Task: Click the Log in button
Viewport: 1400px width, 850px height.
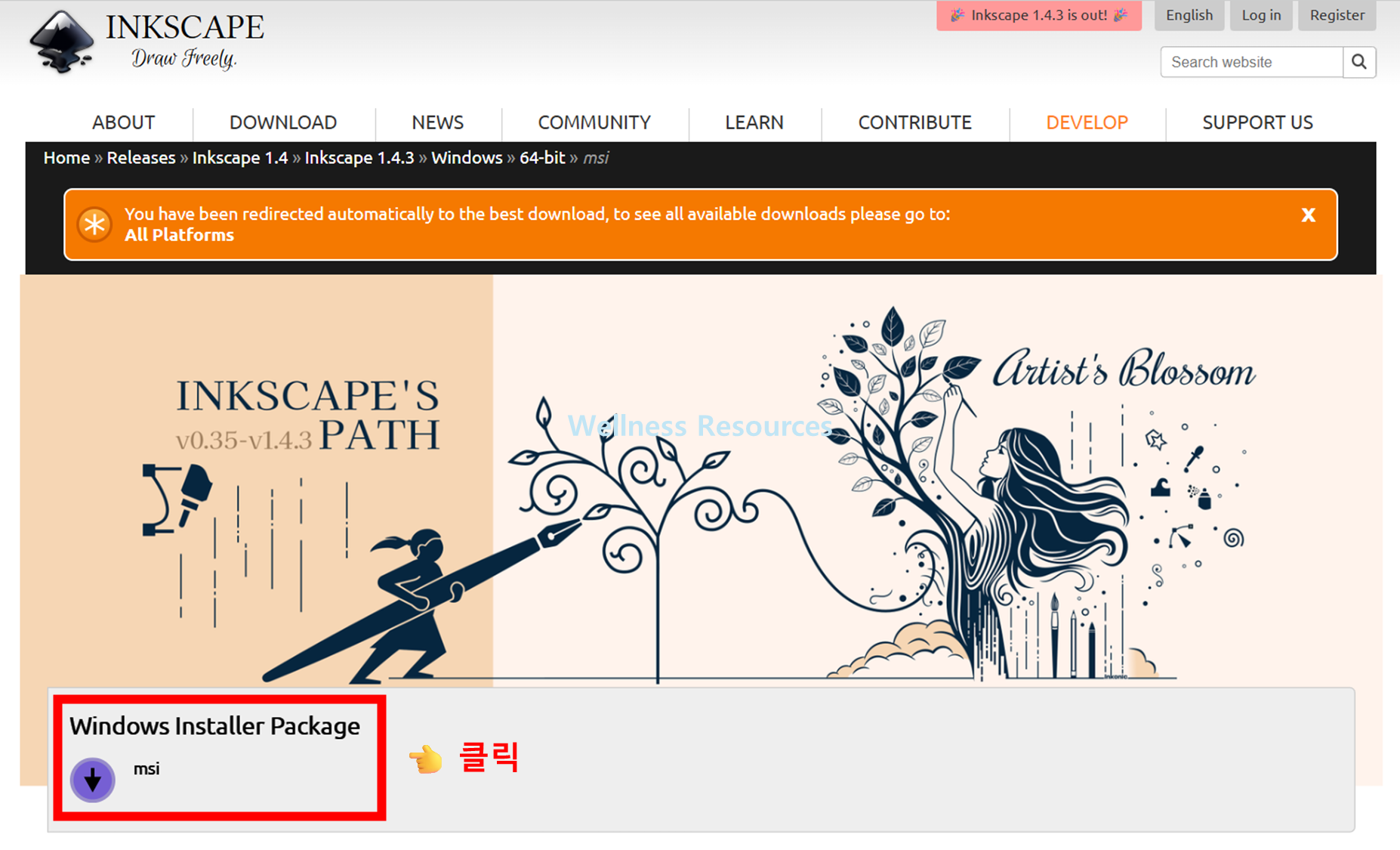Action: pos(1261,15)
